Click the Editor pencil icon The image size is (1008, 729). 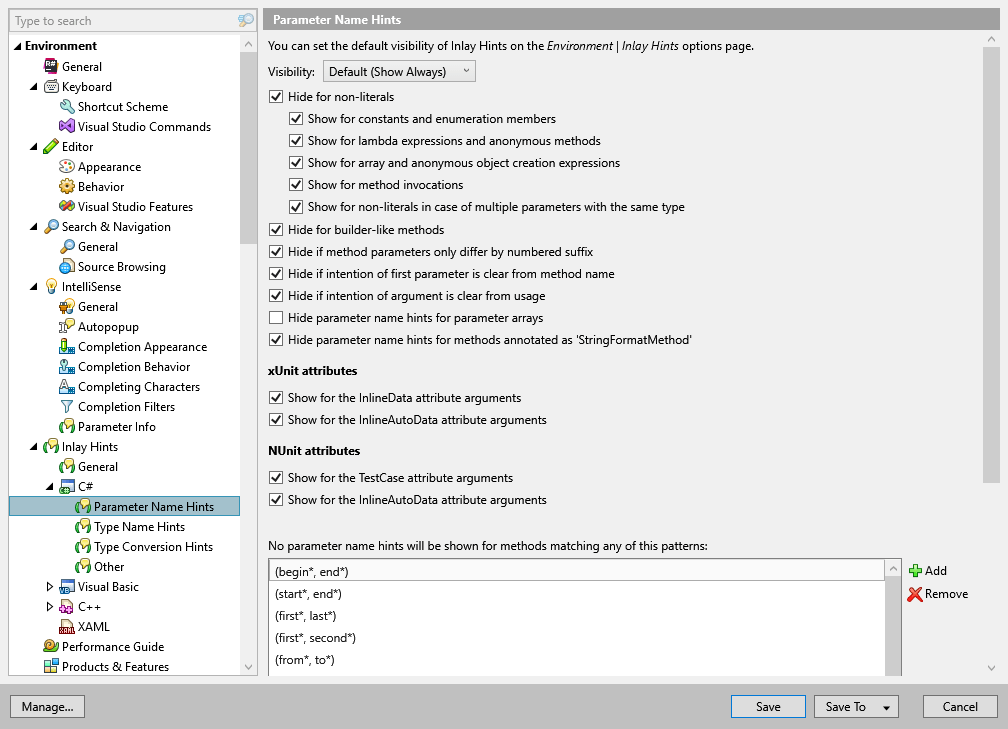(x=51, y=147)
